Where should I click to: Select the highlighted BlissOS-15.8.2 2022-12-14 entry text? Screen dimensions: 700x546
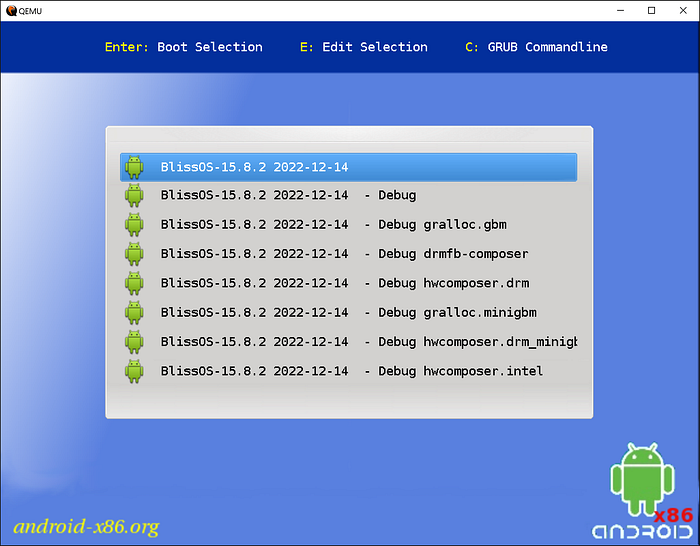tap(254, 167)
